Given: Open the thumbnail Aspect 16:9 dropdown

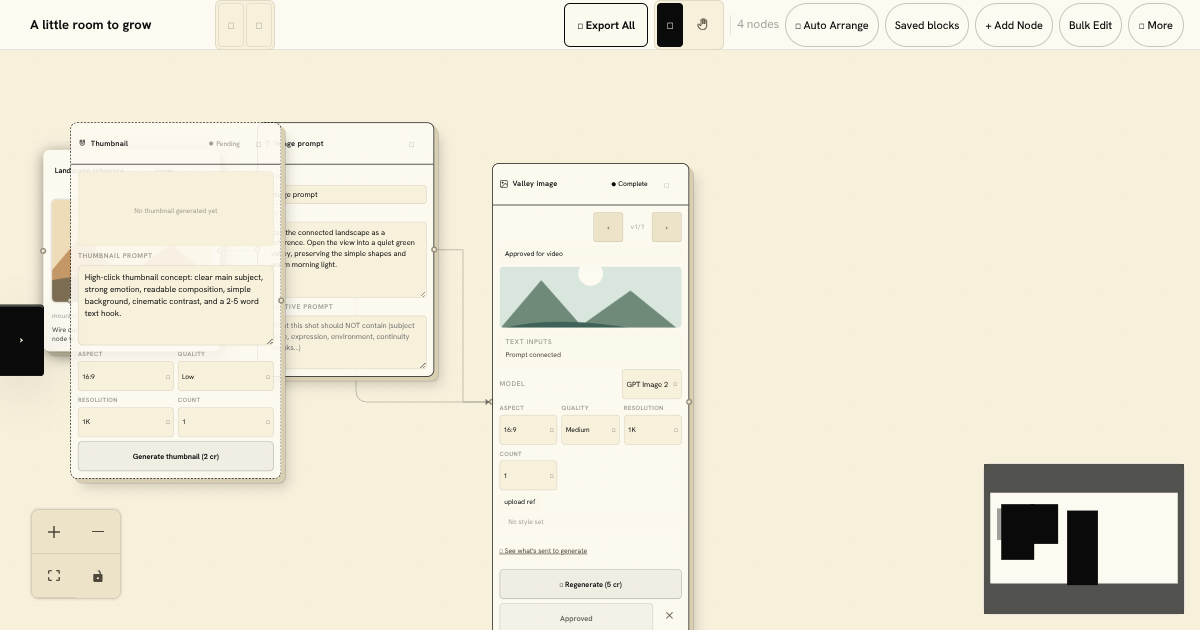Looking at the screenshot, I should coord(126,376).
